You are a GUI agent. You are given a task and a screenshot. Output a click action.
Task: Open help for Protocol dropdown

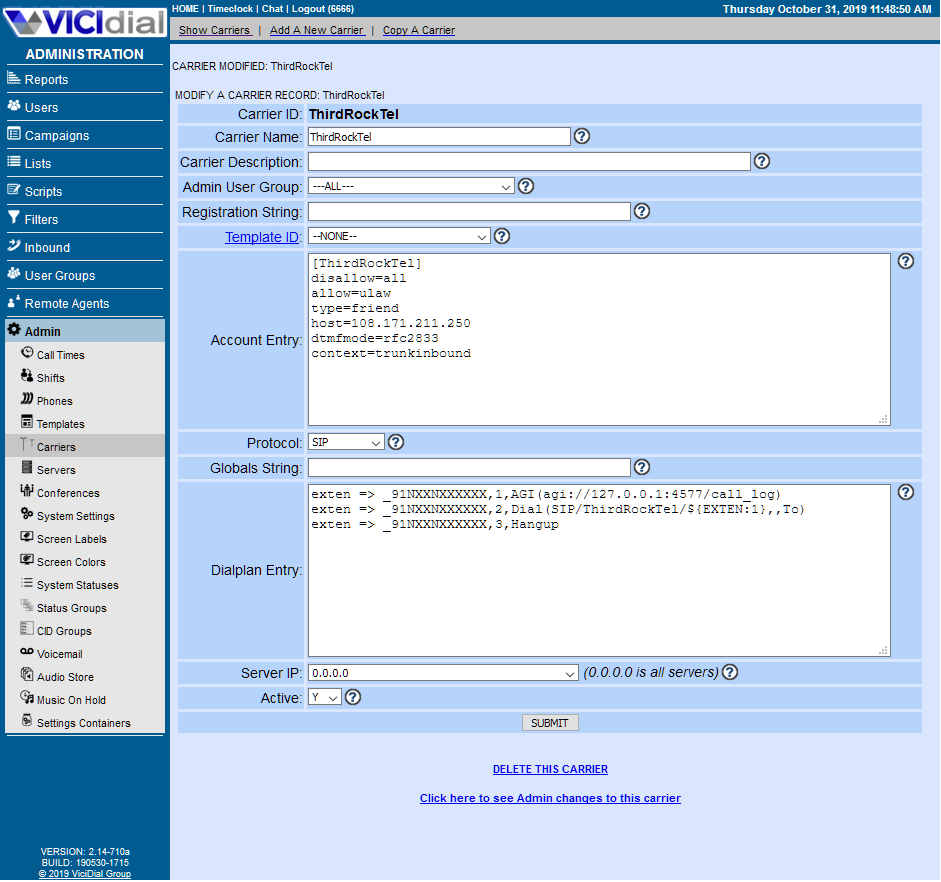click(395, 442)
